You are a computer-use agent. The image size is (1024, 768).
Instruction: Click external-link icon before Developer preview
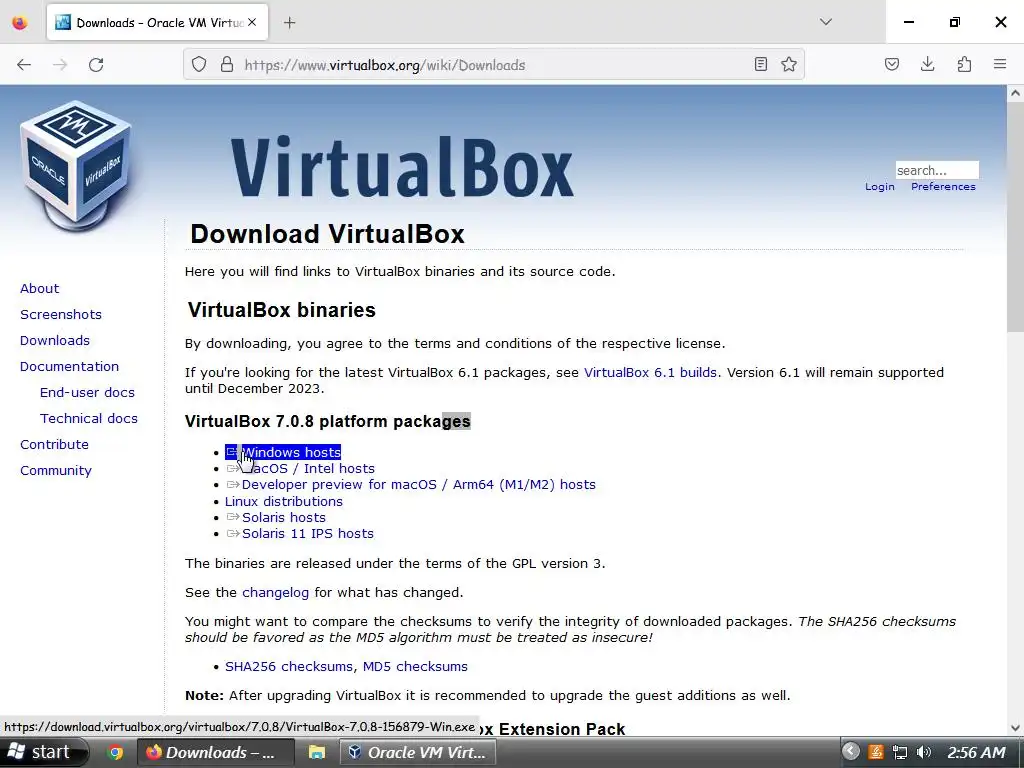click(x=233, y=485)
